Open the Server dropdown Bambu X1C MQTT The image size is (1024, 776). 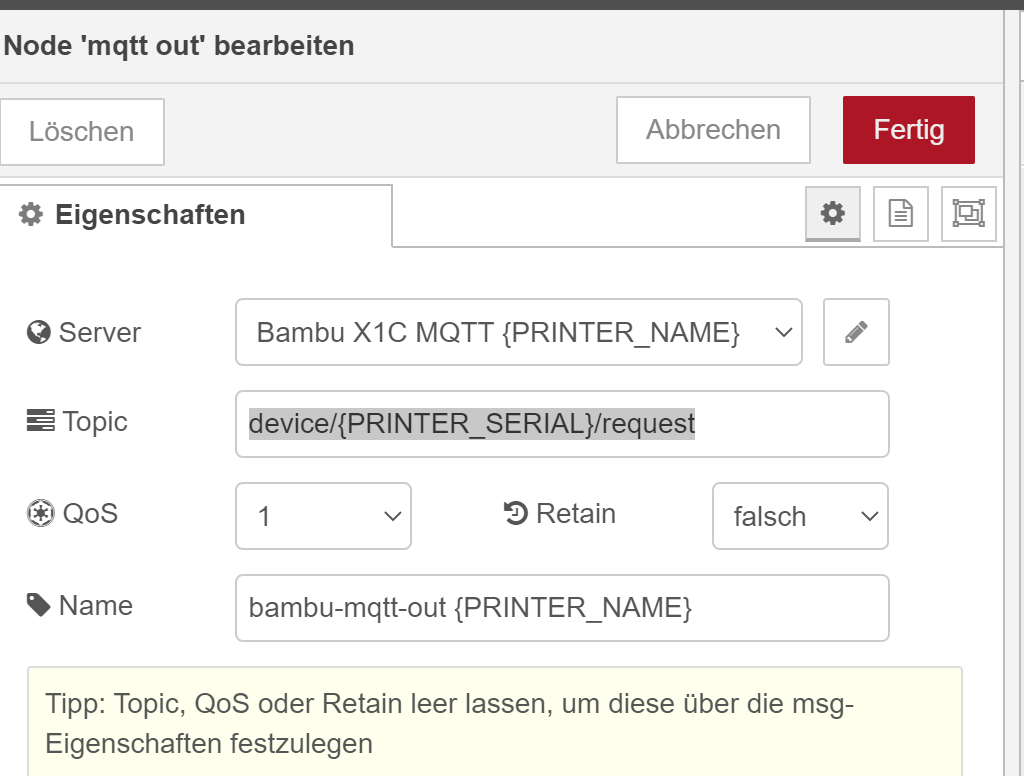tap(519, 332)
